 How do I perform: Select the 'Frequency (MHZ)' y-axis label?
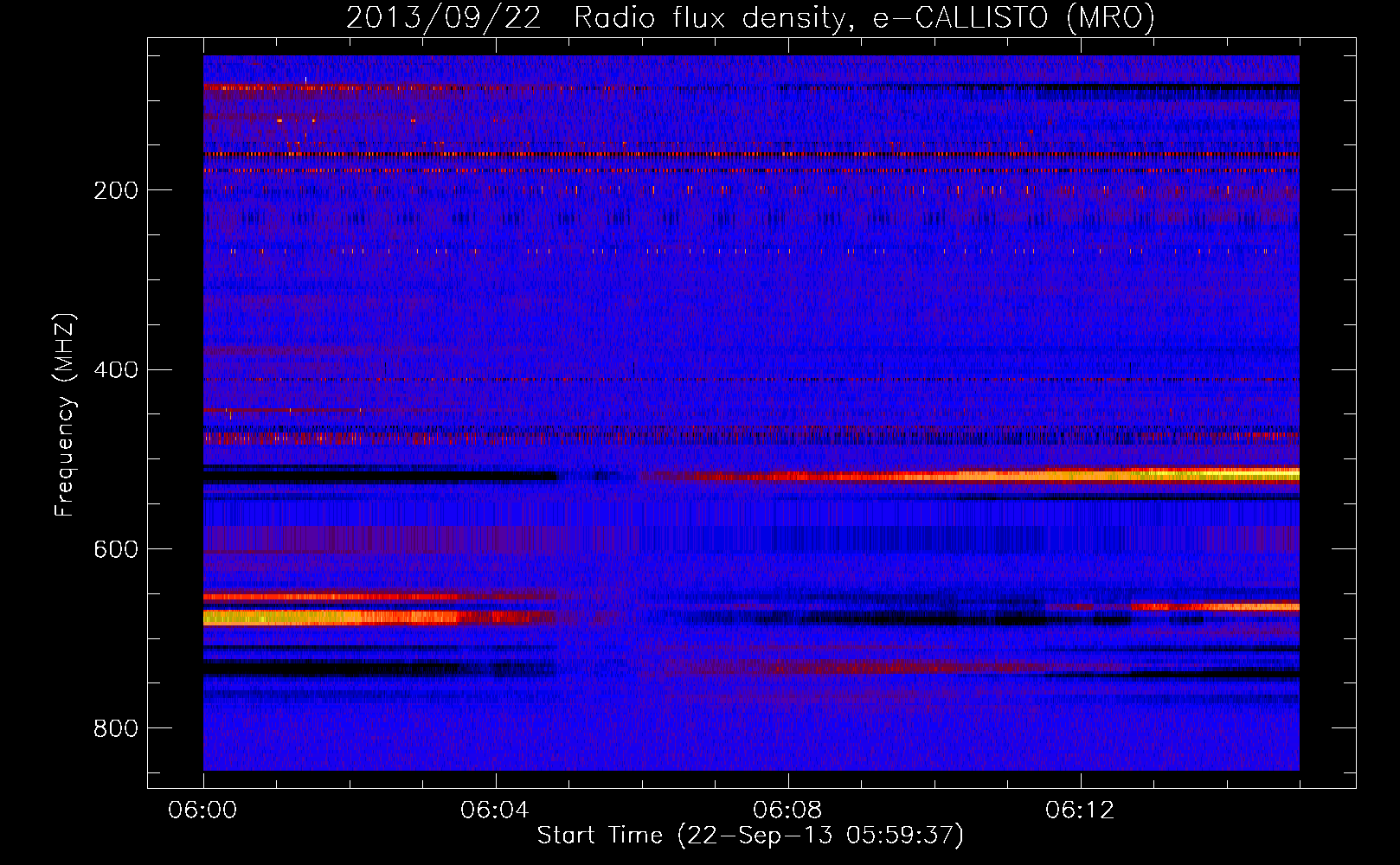[64, 414]
